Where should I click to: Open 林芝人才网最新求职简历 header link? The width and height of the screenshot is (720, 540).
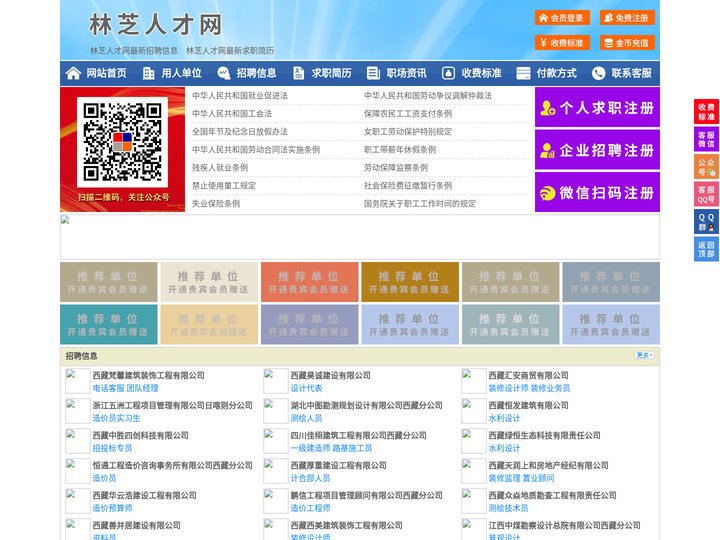pos(230,51)
